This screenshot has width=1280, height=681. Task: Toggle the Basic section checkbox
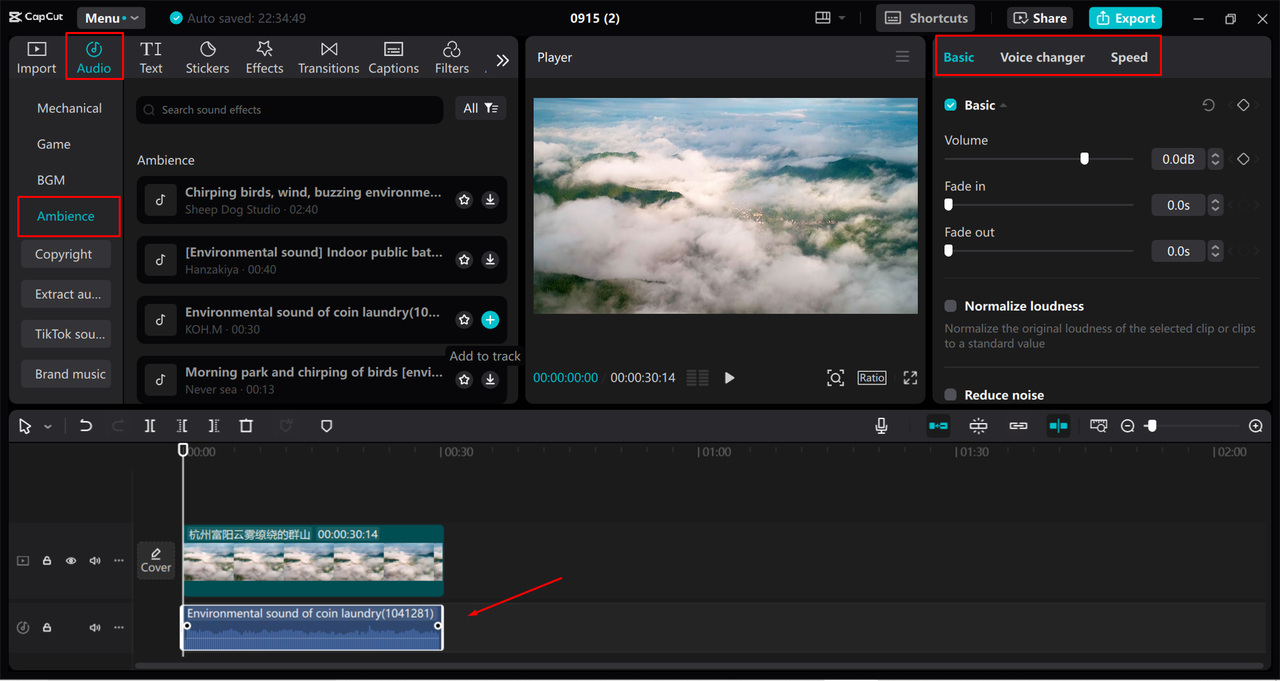pyautogui.click(x=951, y=105)
